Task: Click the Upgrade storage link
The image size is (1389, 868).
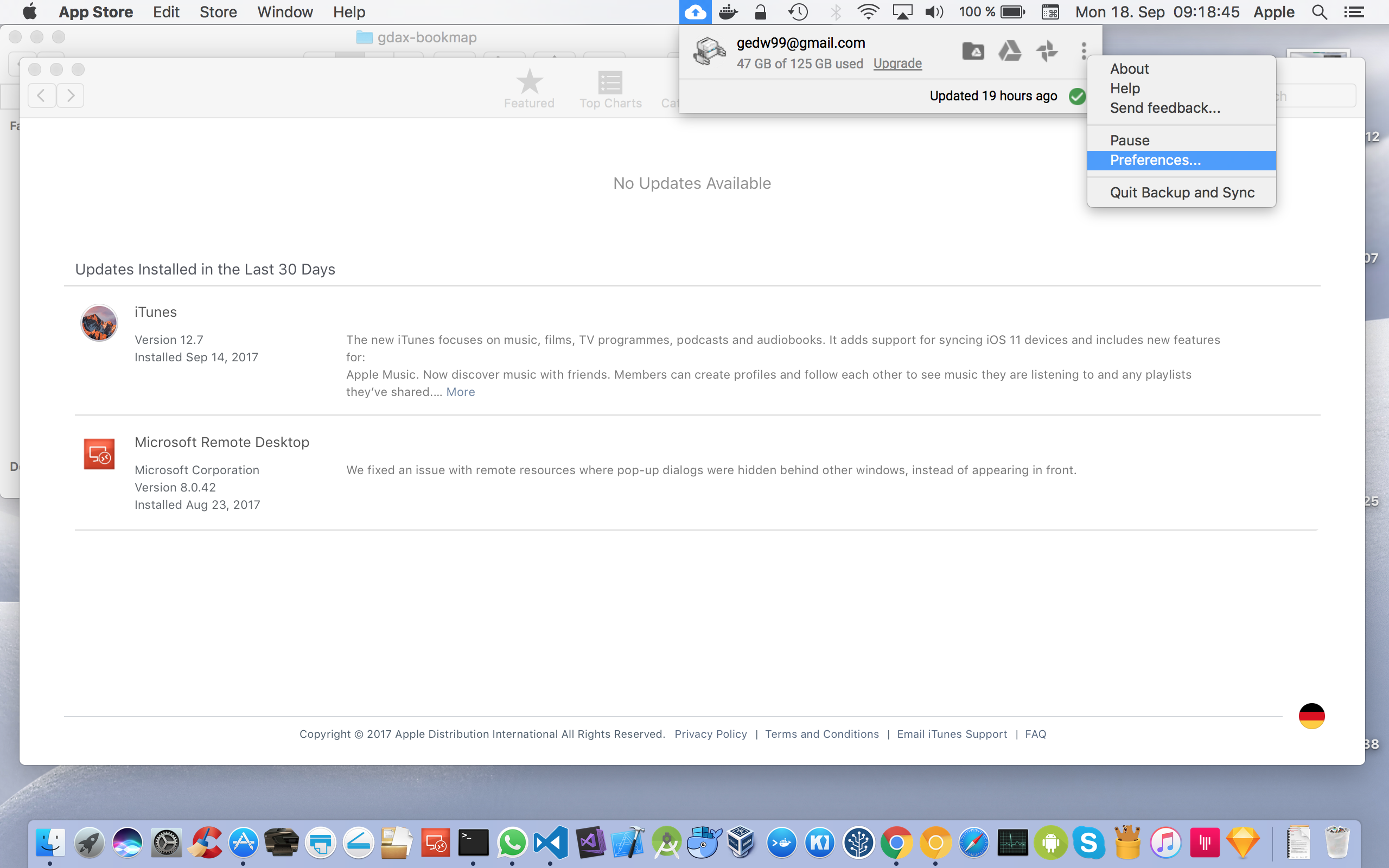Action: (x=897, y=63)
